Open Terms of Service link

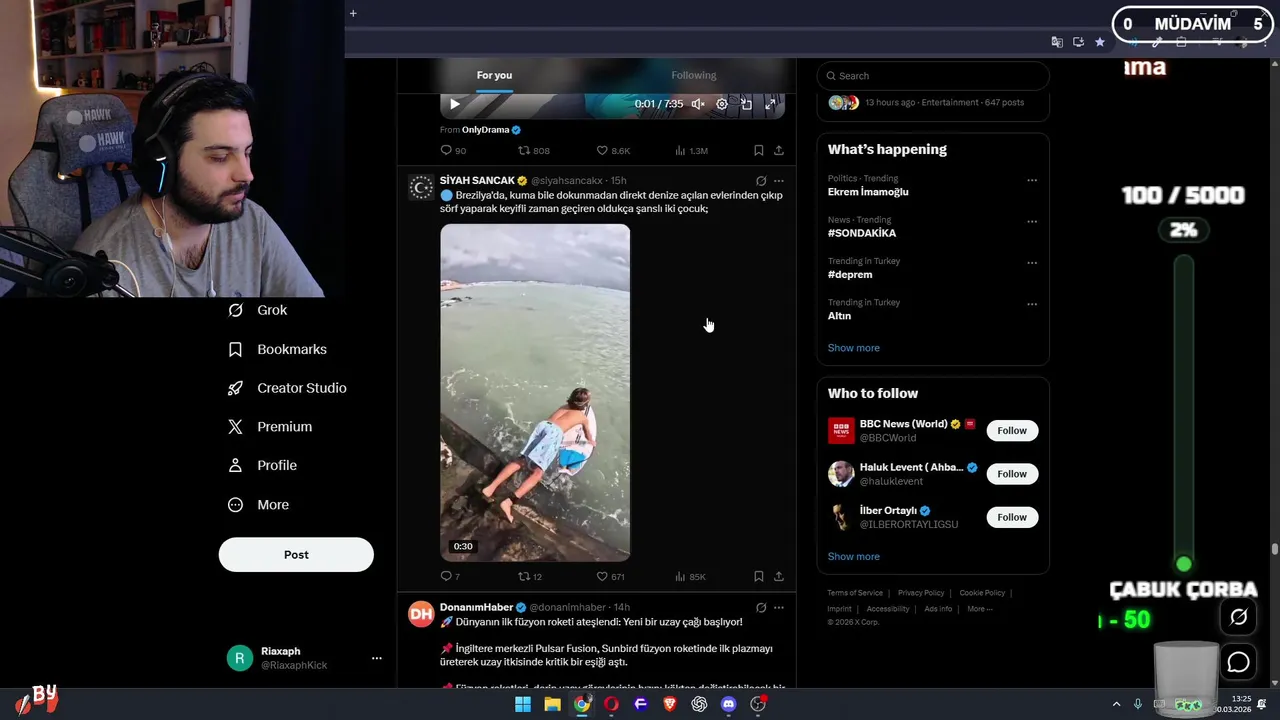pyautogui.click(x=855, y=593)
